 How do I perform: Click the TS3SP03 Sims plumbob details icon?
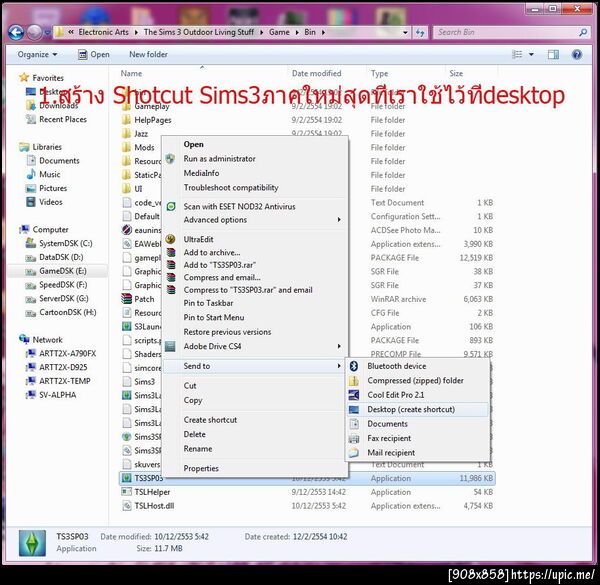(x=33, y=543)
